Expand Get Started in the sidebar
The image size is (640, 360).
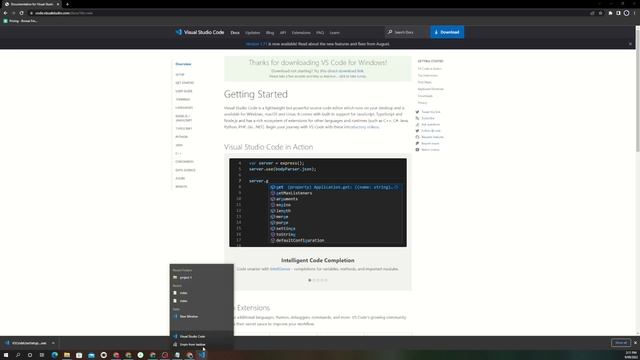point(185,83)
